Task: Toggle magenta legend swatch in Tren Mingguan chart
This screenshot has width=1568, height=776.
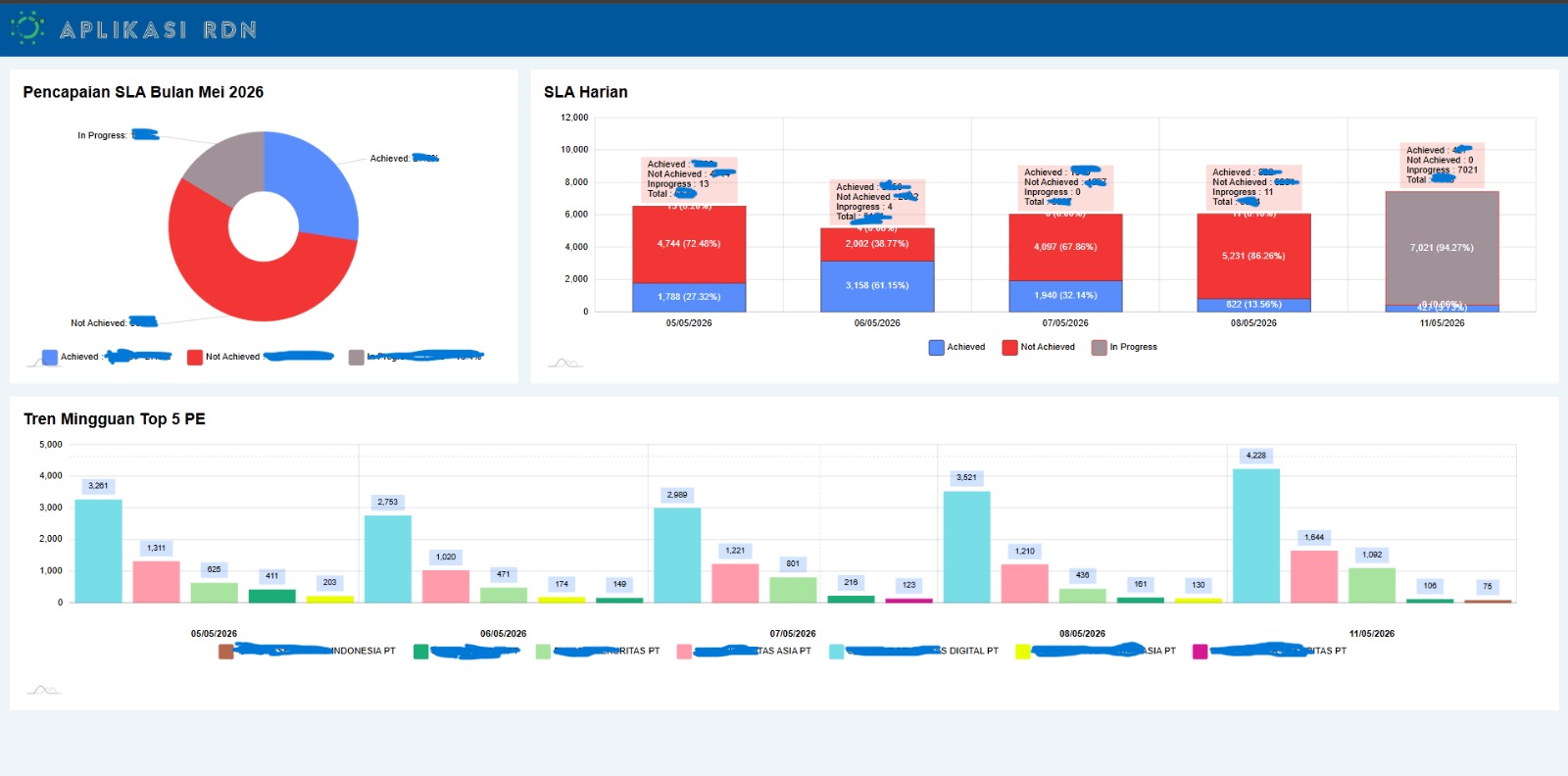Action: coord(1200,652)
